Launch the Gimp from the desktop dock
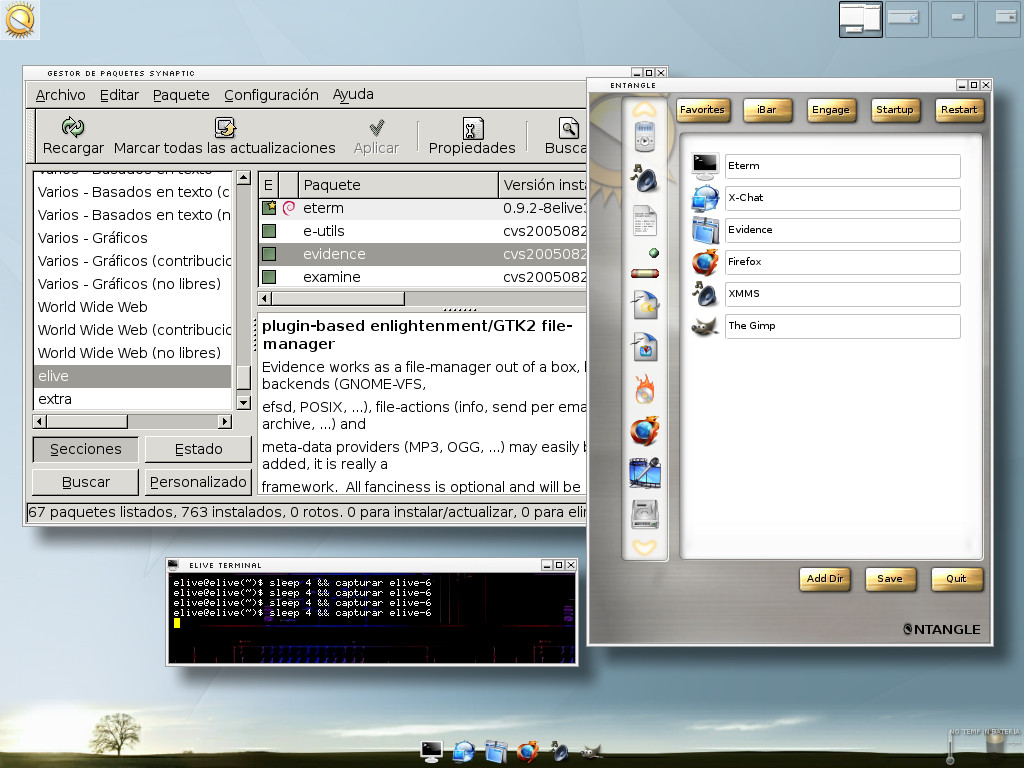This screenshot has height=768, width=1024. coord(591,752)
